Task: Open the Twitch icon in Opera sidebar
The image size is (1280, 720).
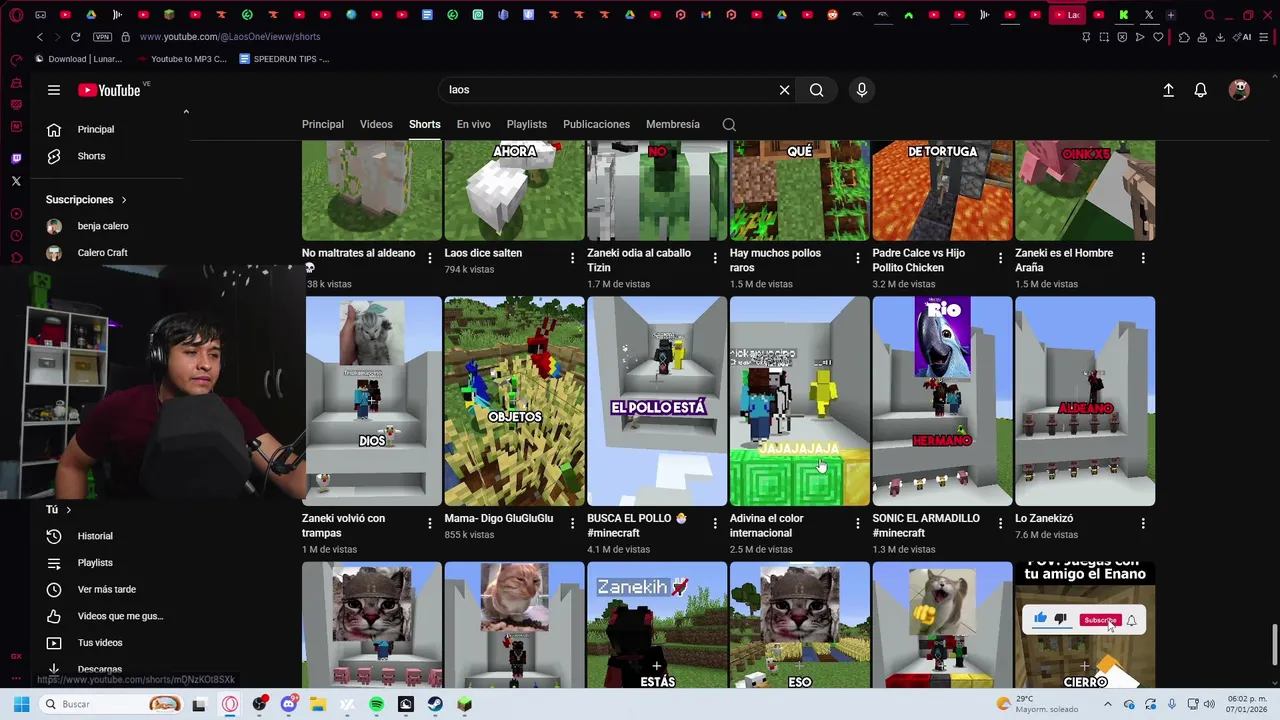Action: 16,158
